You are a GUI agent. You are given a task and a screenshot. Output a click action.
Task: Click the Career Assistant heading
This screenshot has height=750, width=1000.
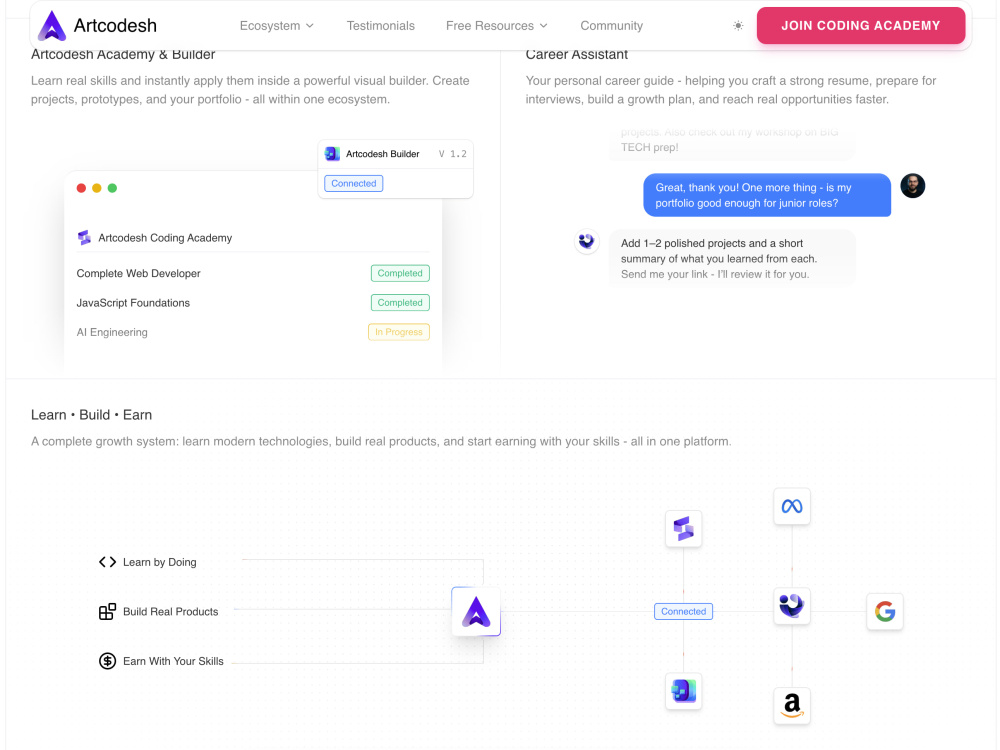[577, 55]
